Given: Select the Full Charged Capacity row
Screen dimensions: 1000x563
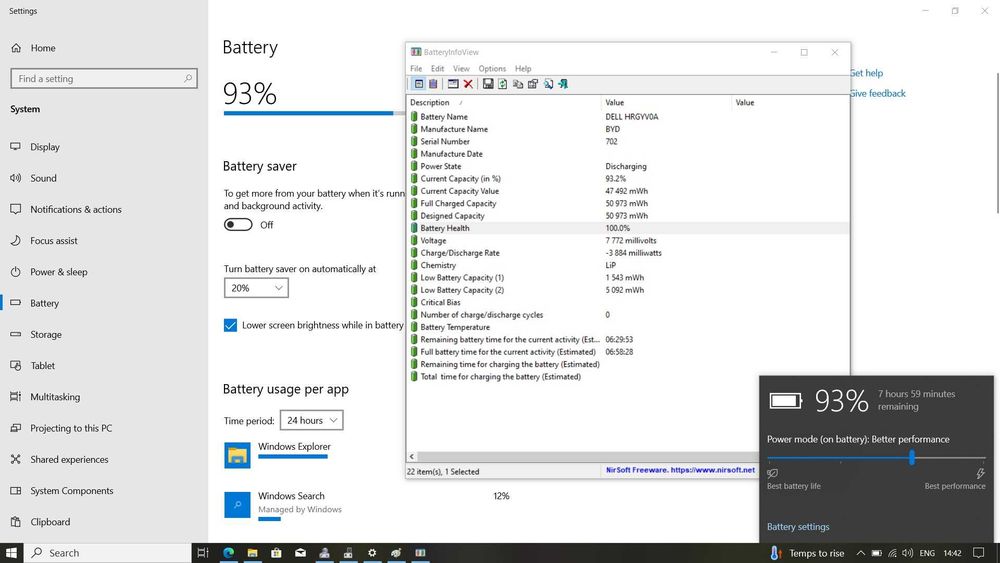Looking at the screenshot, I should (628, 203).
